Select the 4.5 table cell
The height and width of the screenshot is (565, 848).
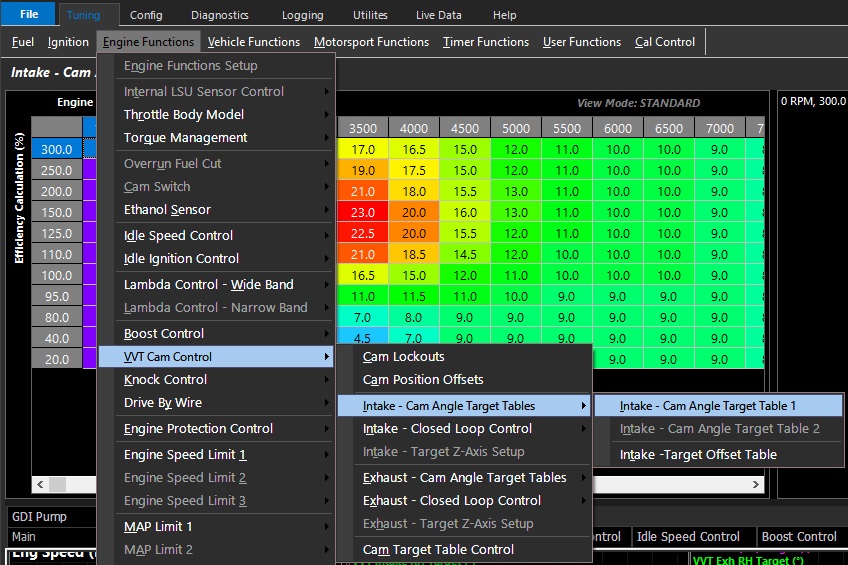tap(363, 337)
